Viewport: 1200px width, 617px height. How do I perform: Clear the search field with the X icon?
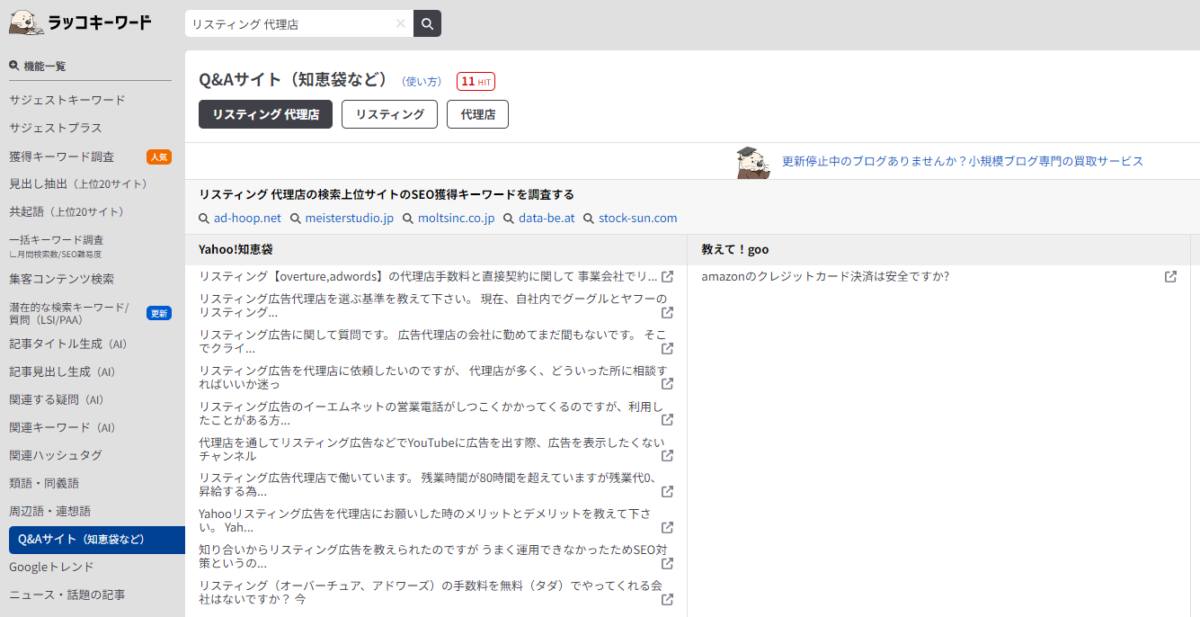400,23
